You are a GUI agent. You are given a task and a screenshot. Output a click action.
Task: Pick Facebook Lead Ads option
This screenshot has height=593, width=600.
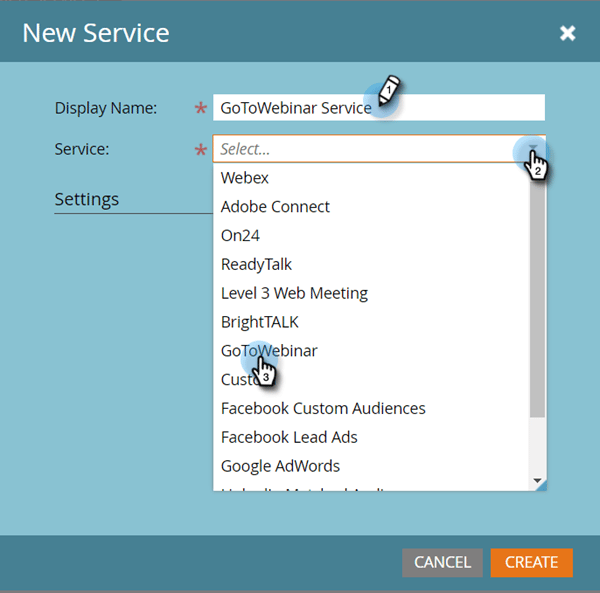pyautogui.click(x=371, y=437)
